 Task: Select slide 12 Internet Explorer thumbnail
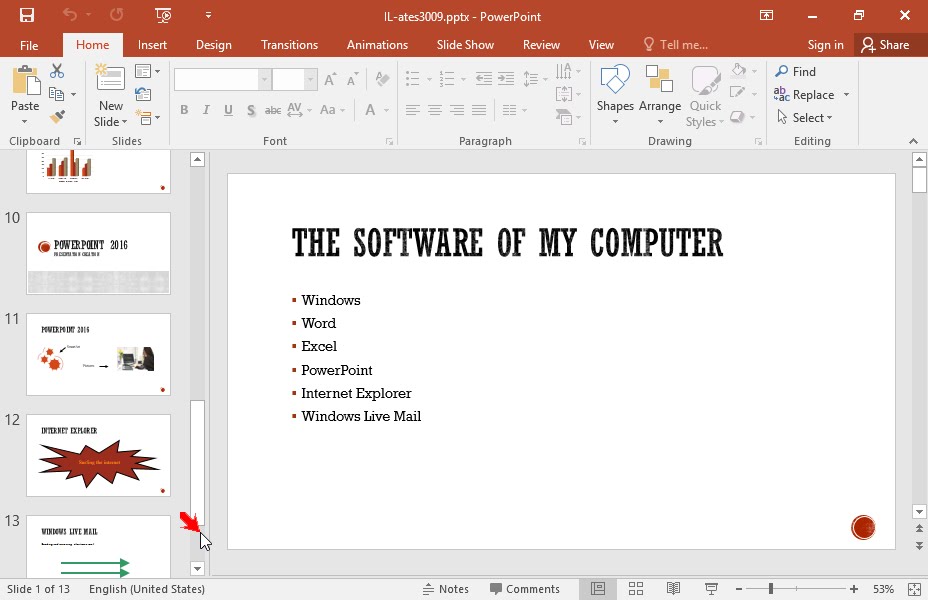click(98, 455)
